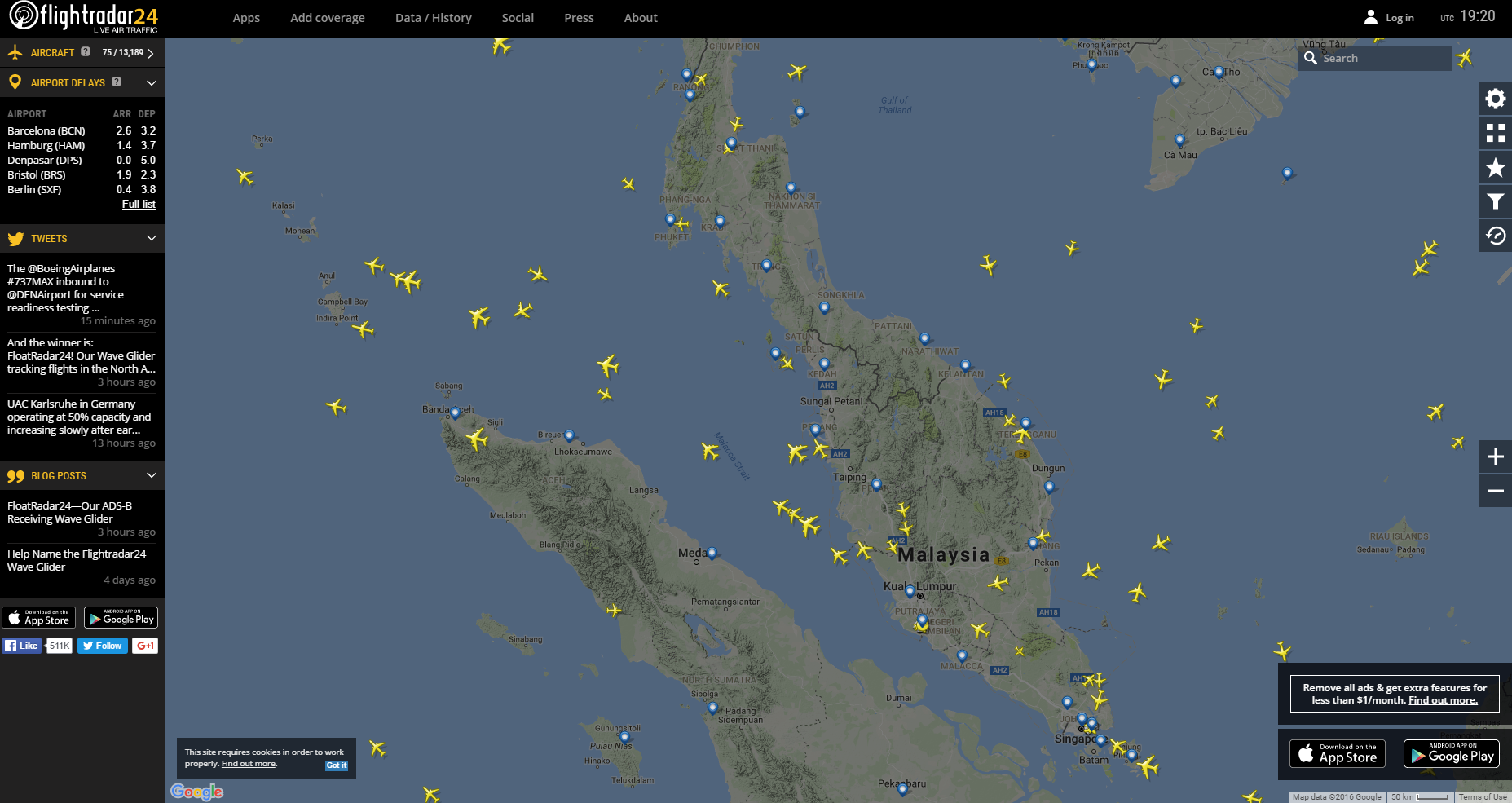Select the Bristol (BRS) delay row
This screenshot has width=1512, height=803.
[x=82, y=174]
